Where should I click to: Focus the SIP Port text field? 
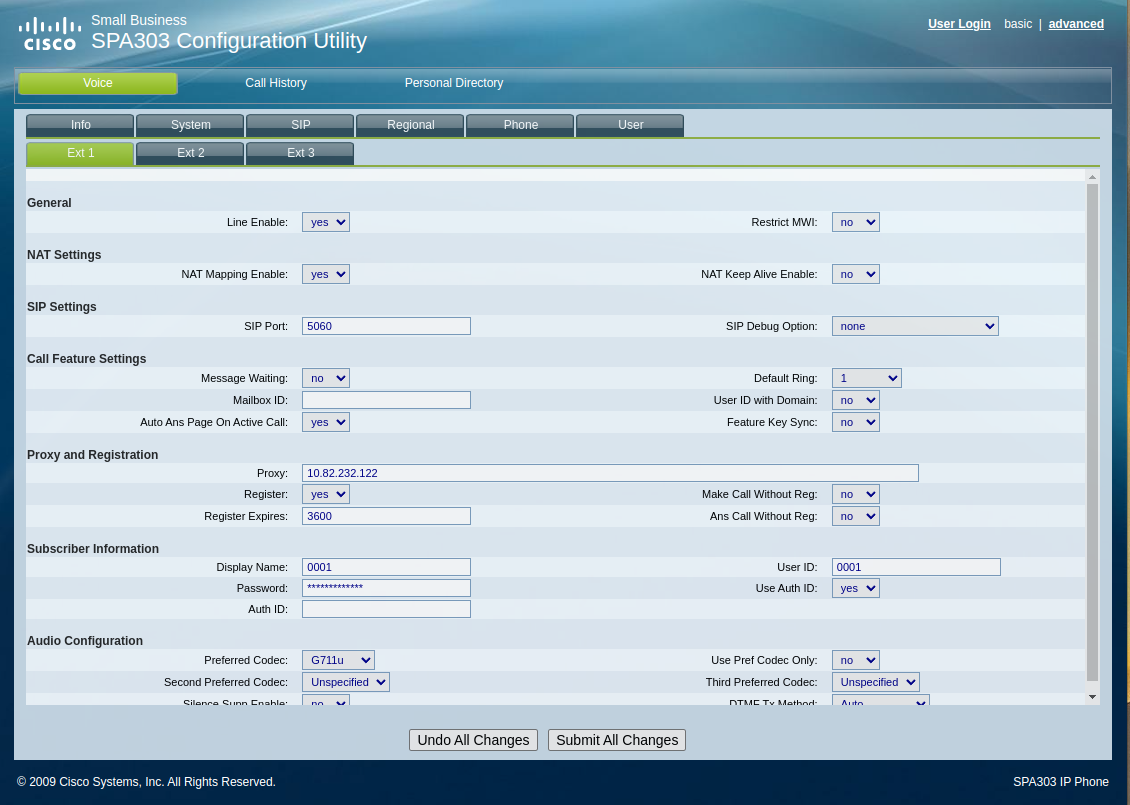click(x=386, y=326)
